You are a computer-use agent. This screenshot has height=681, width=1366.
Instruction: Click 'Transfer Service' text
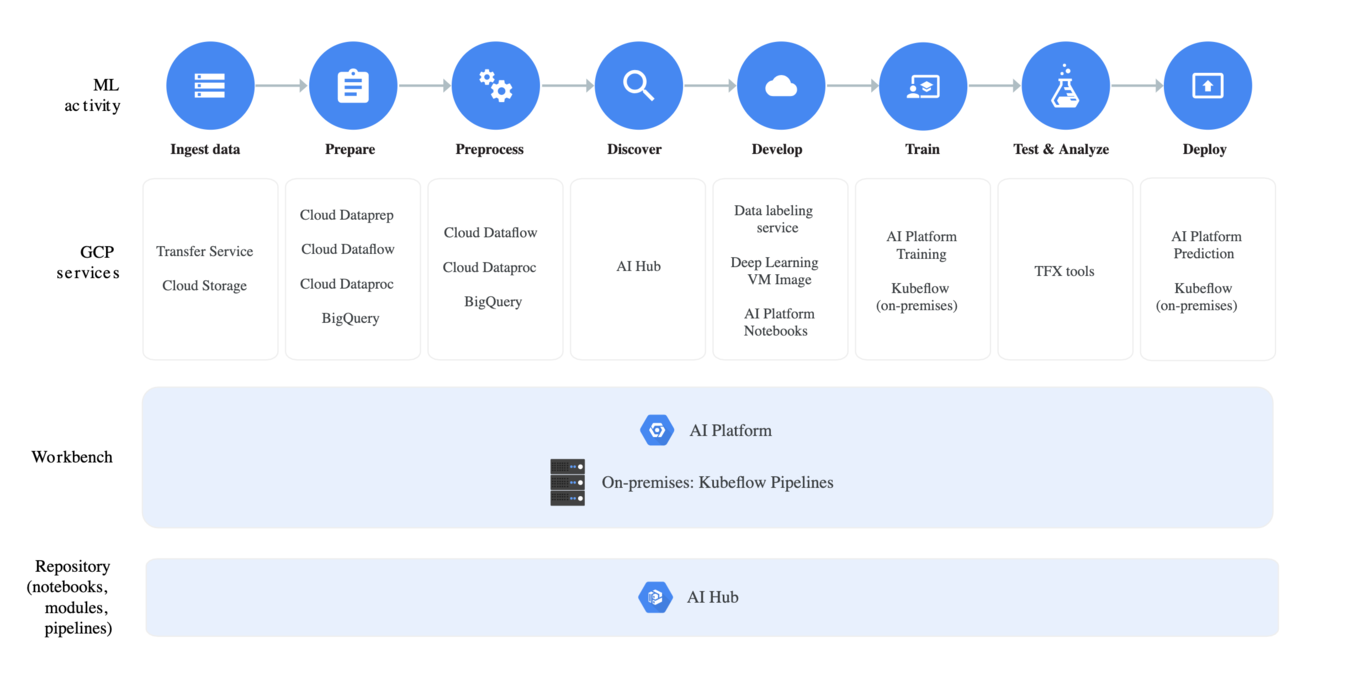(205, 251)
